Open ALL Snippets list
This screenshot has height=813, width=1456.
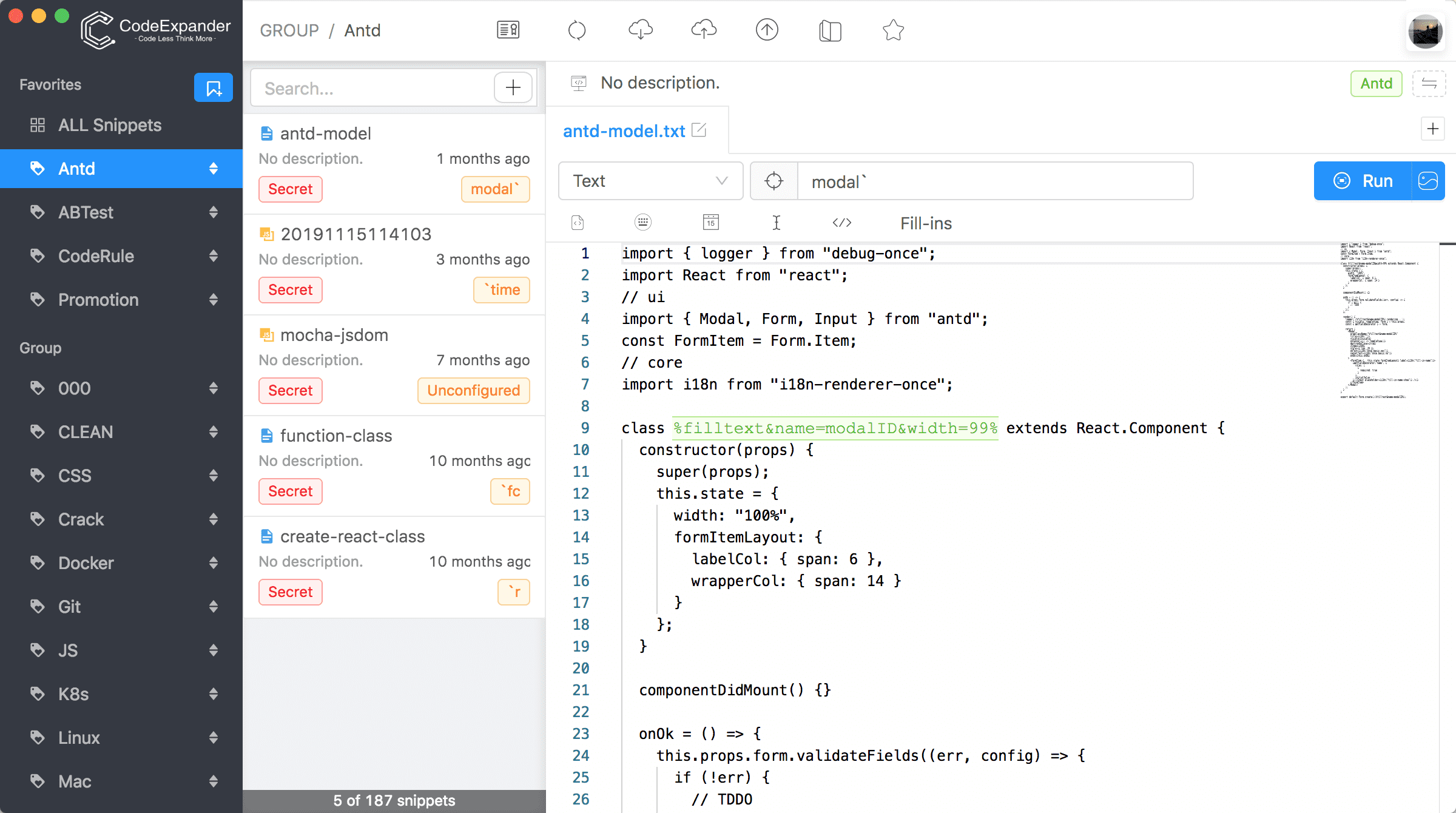coord(121,125)
